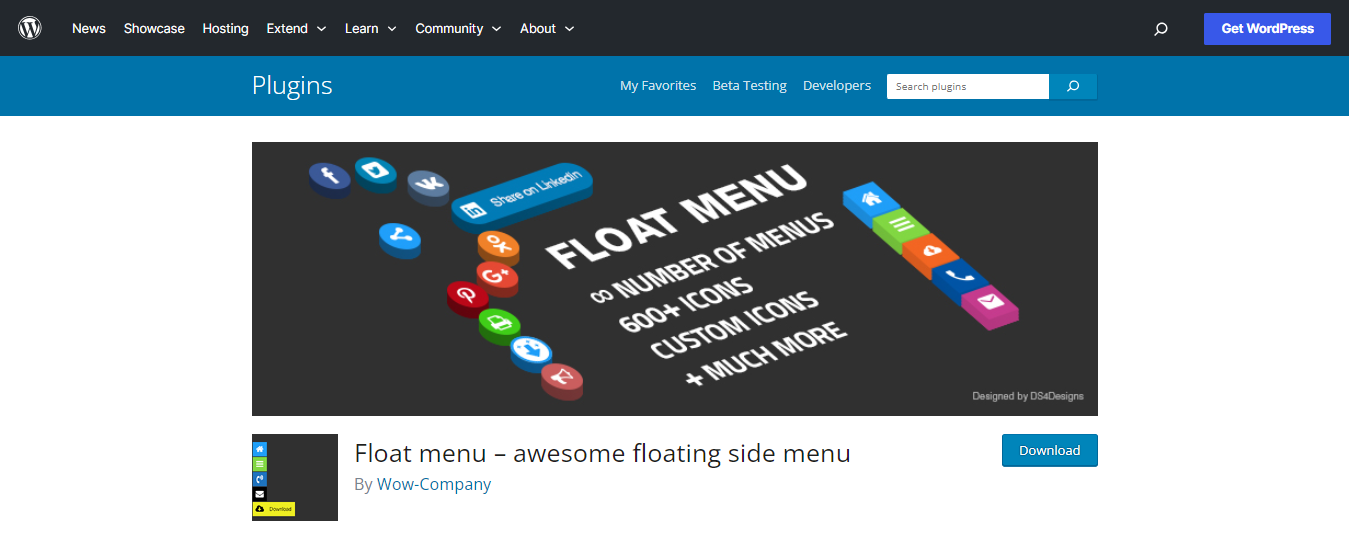Viewport: 1349px width, 553px height.
Task: Open My Favorites link
Action: [658, 86]
